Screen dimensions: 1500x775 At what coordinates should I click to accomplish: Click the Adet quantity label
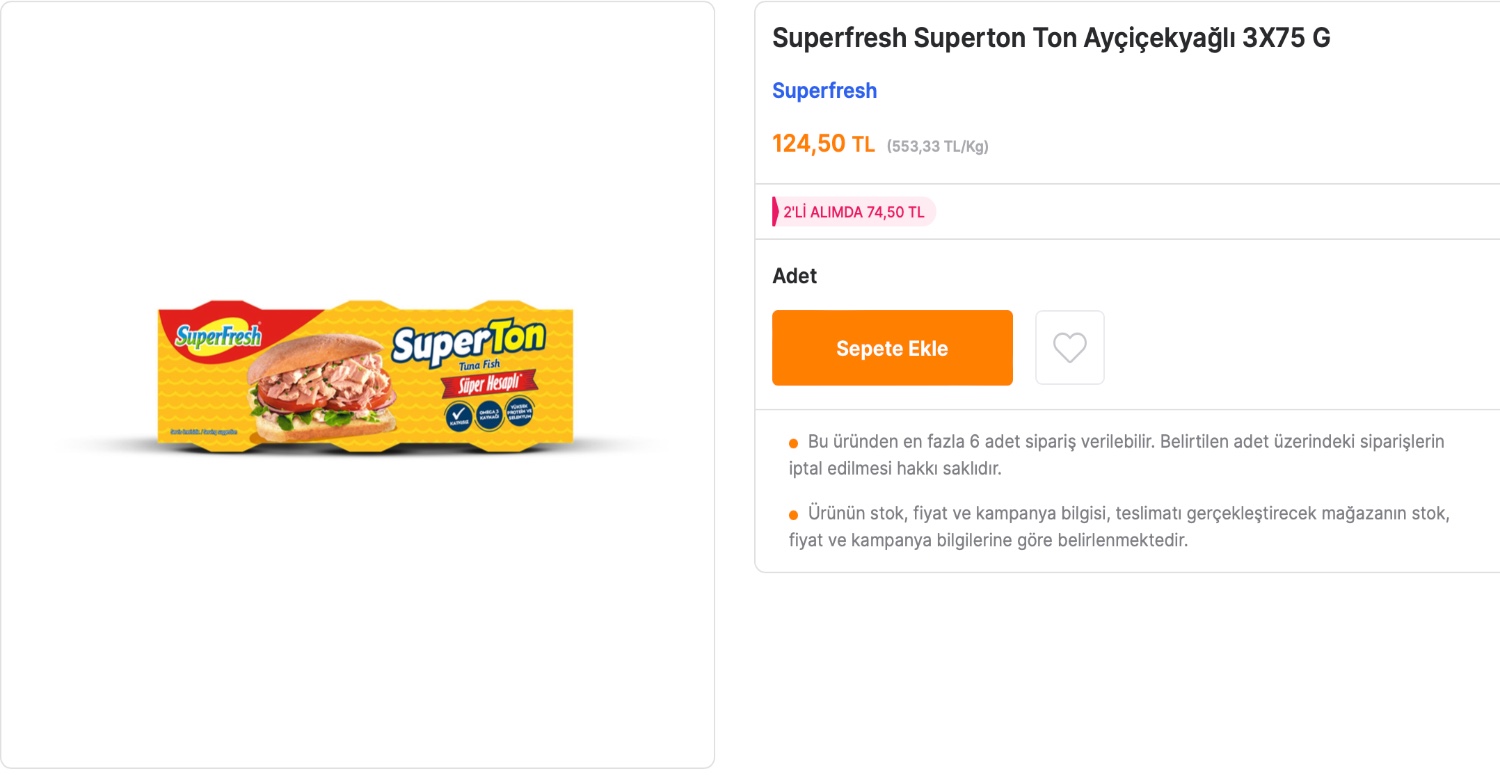point(794,275)
